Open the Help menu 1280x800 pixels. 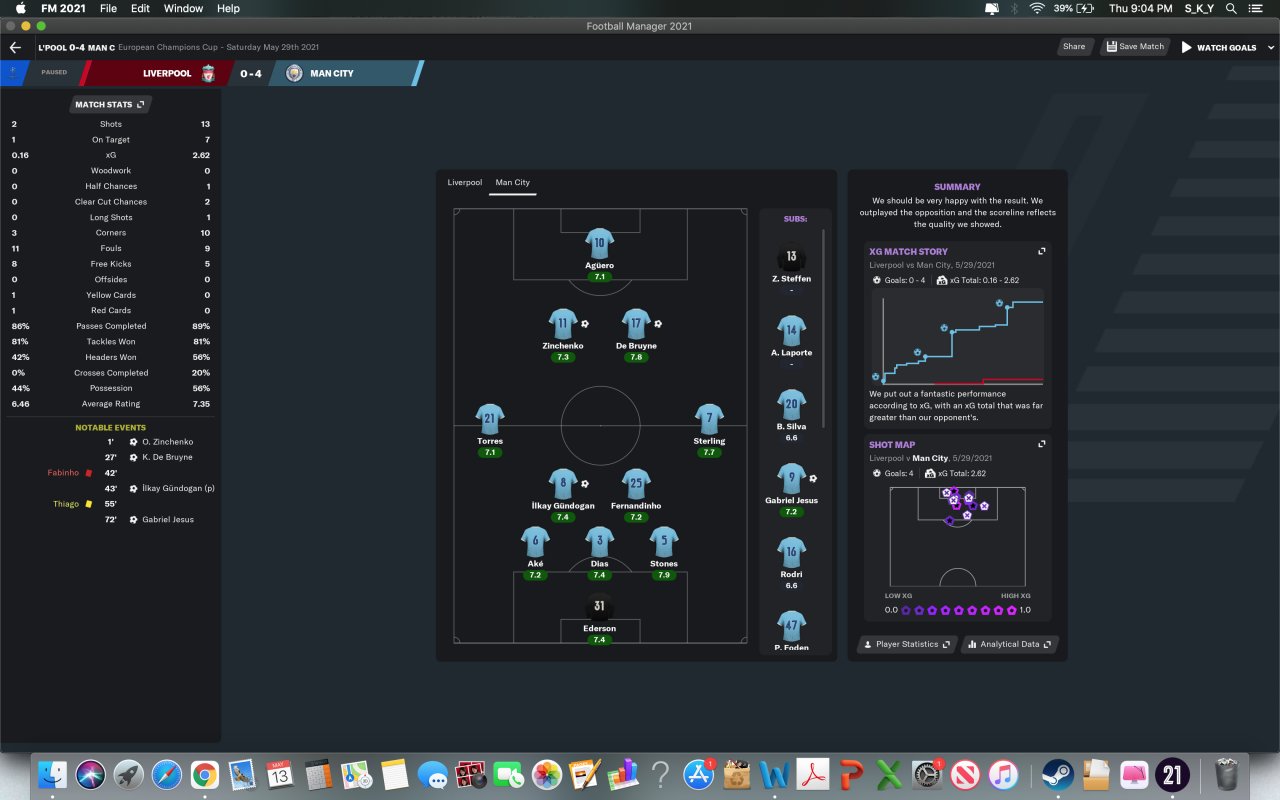pyautogui.click(x=228, y=8)
